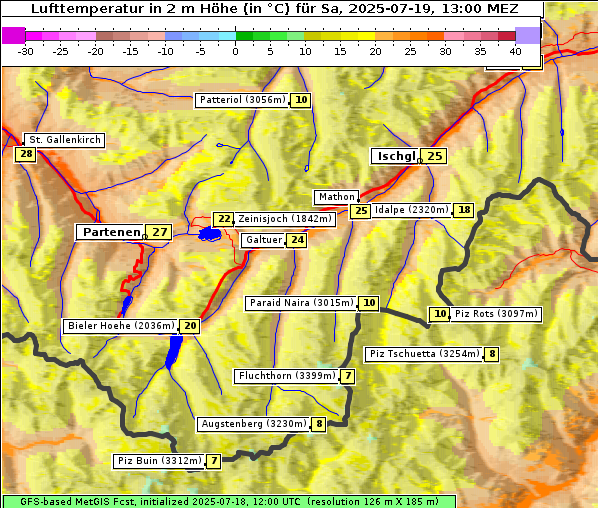This screenshot has width=598, height=508.
Task: Click Paraid Naira temperature value 10
Action: 369,303
